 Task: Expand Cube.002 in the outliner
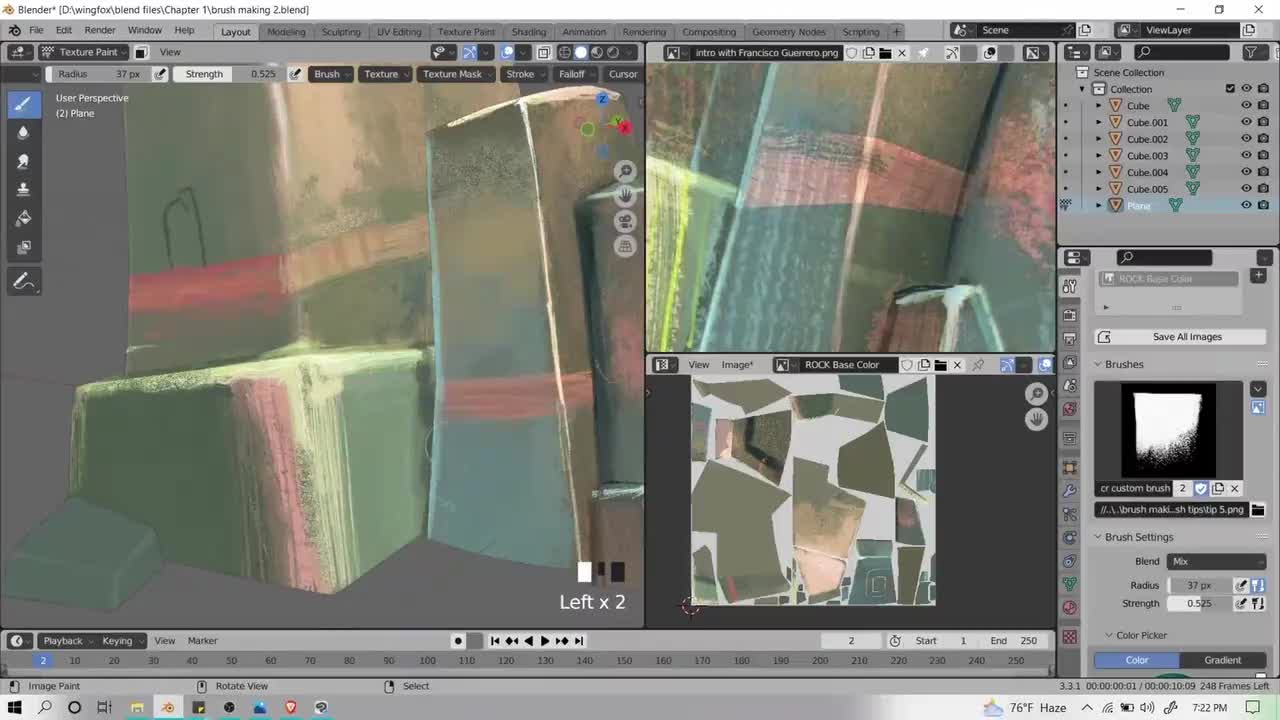coord(1099,139)
